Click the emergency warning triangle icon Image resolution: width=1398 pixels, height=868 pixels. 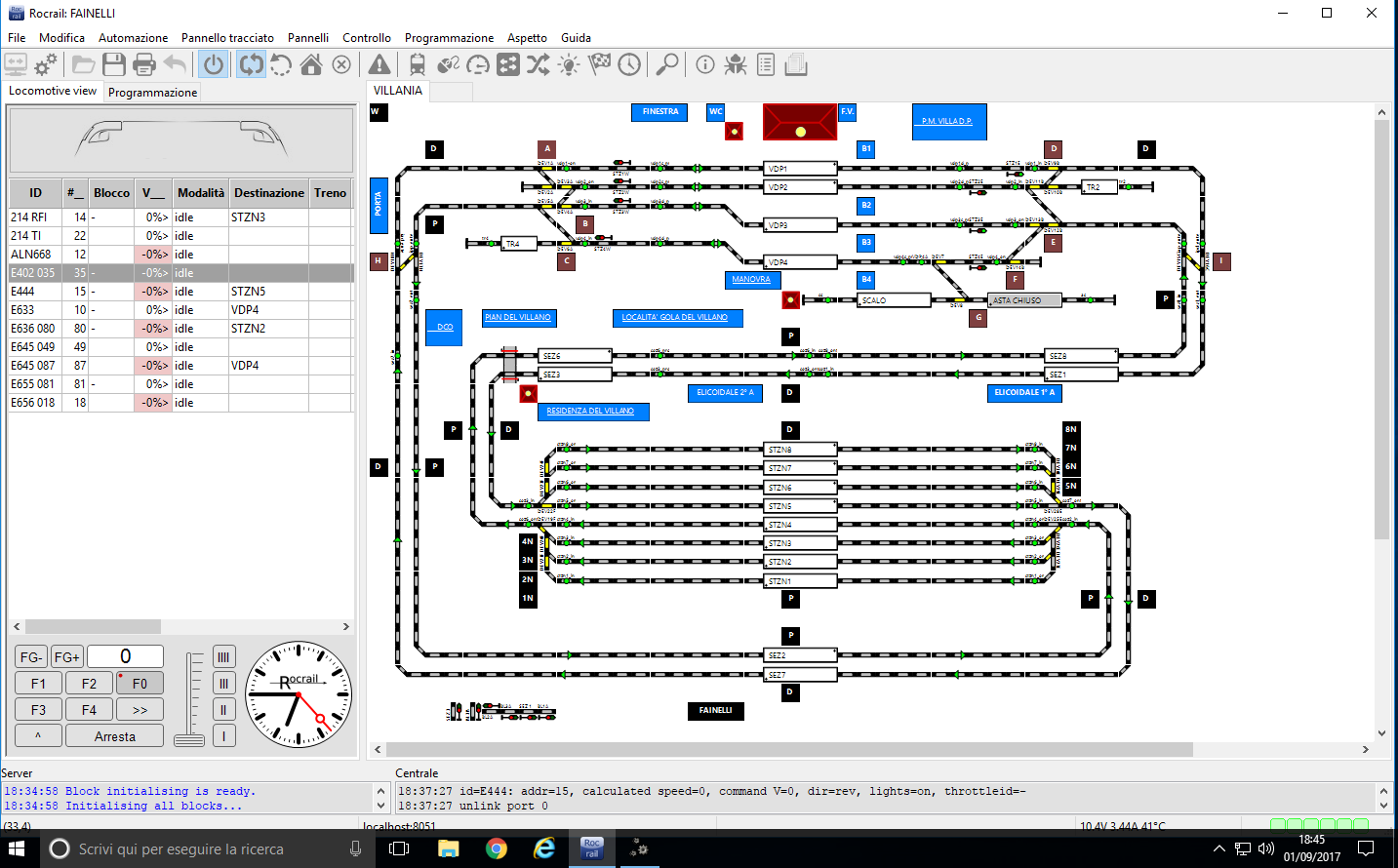coord(379,65)
